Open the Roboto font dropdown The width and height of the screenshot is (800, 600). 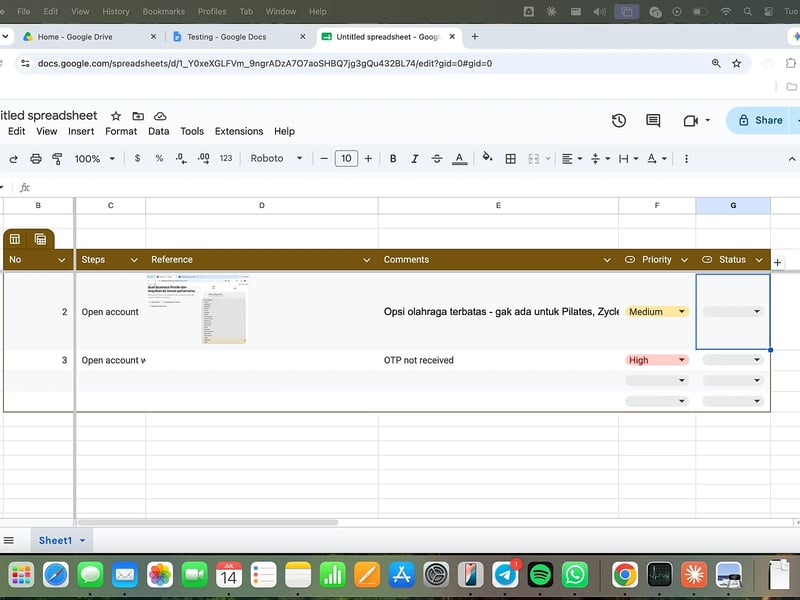[x=277, y=159]
